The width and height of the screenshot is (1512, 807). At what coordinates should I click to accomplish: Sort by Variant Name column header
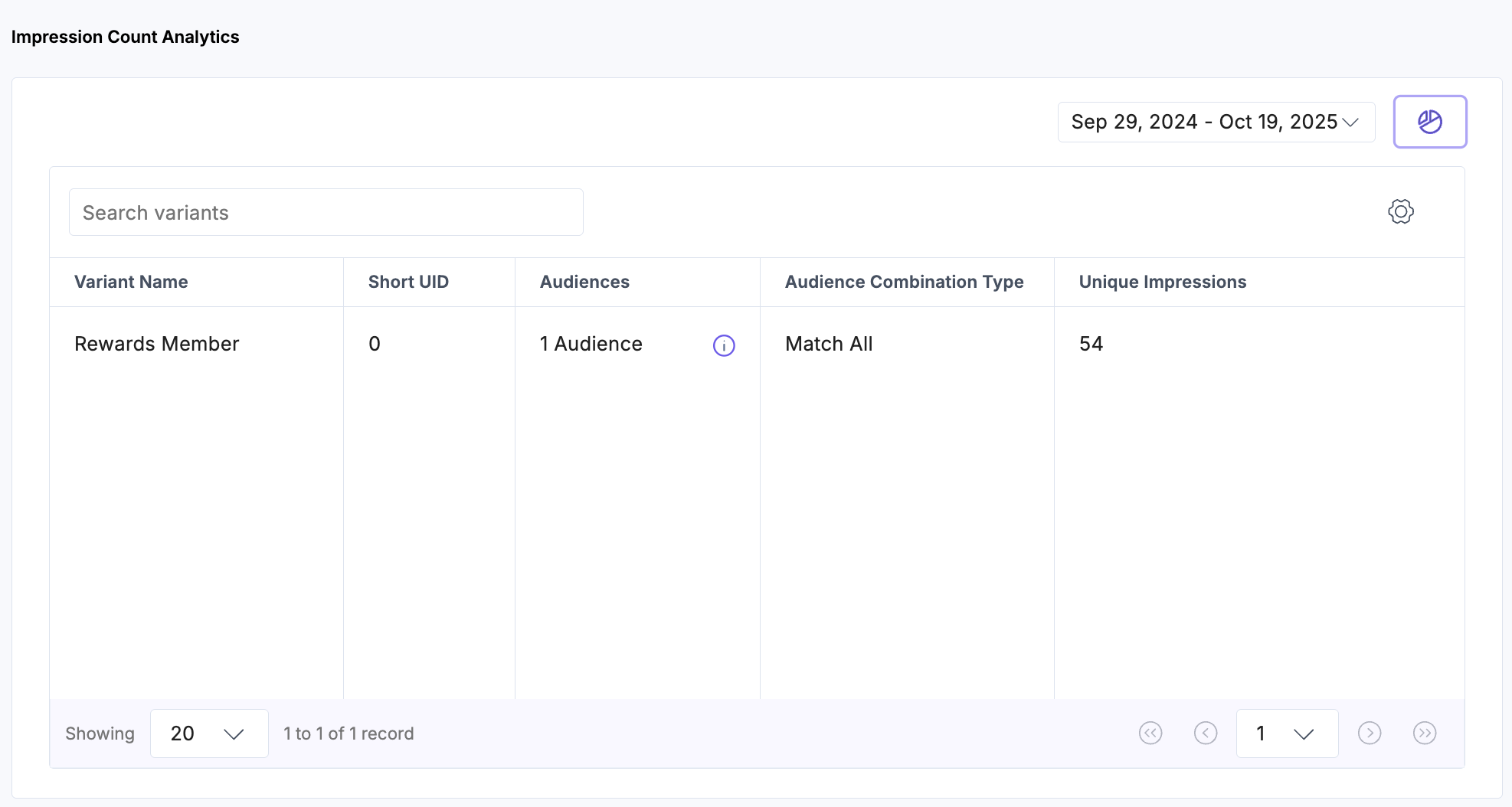pyautogui.click(x=131, y=282)
